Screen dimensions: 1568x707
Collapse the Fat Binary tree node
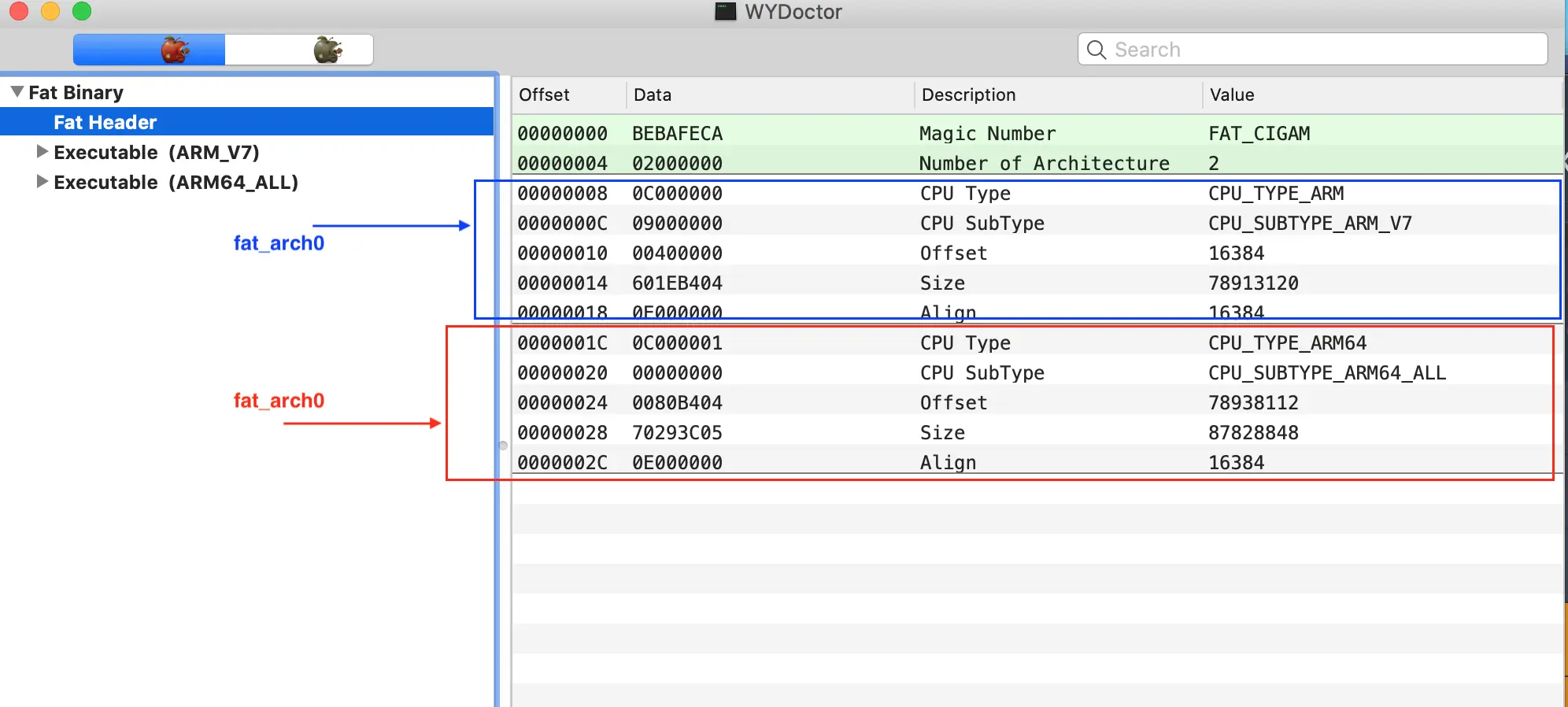(x=17, y=92)
